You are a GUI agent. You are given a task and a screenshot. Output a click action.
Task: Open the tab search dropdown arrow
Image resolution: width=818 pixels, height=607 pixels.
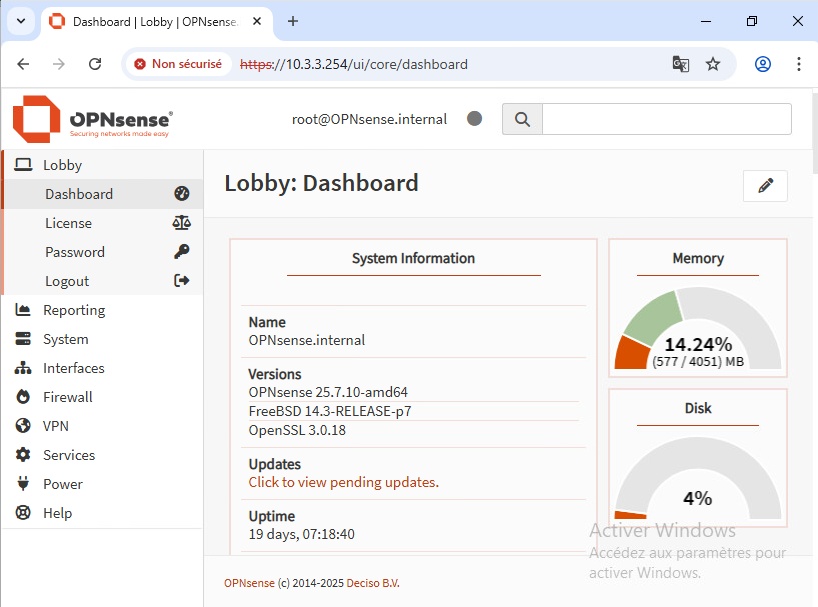coord(21,21)
